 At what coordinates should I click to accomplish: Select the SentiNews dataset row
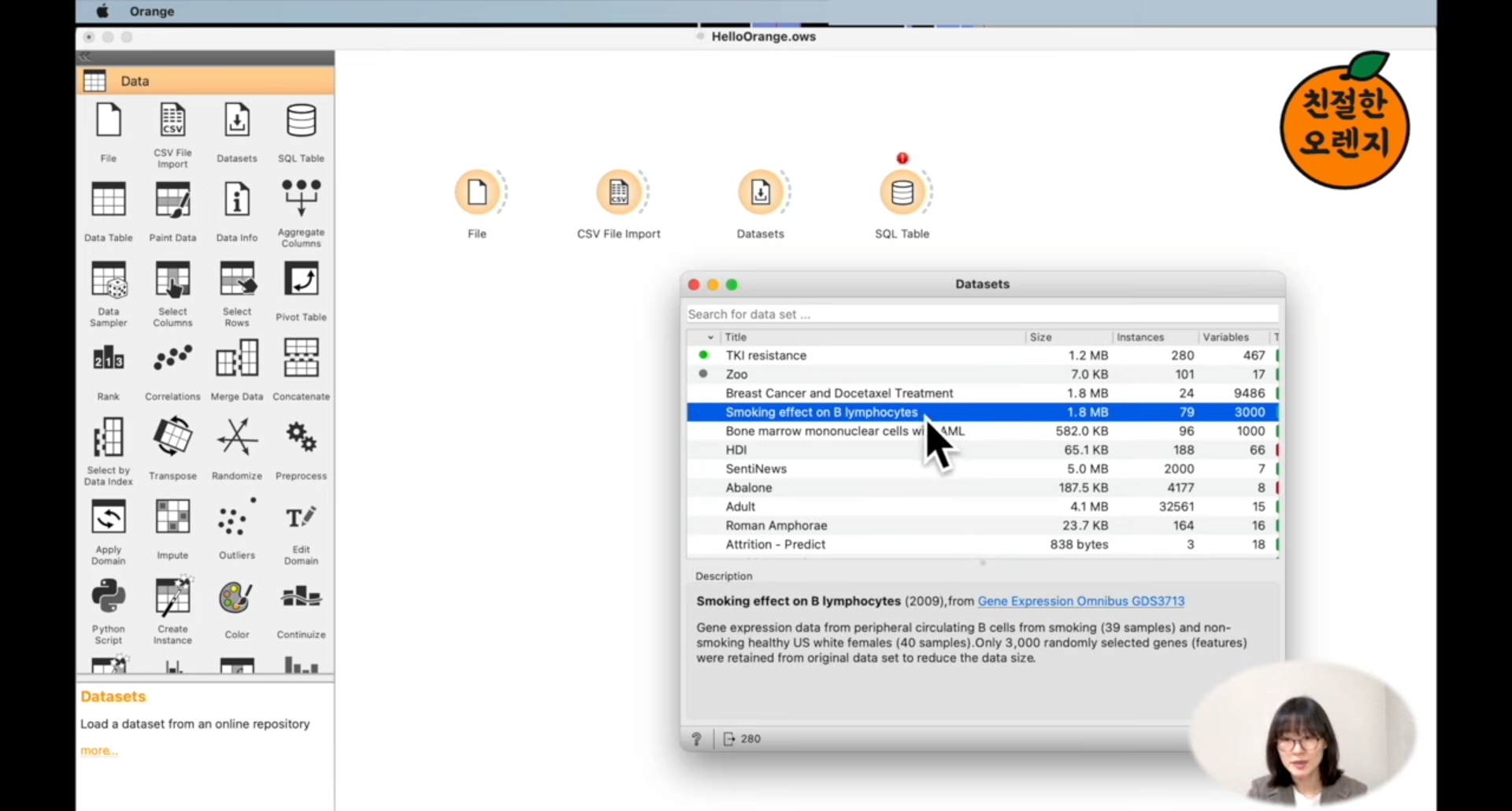(x=982, y=468)
